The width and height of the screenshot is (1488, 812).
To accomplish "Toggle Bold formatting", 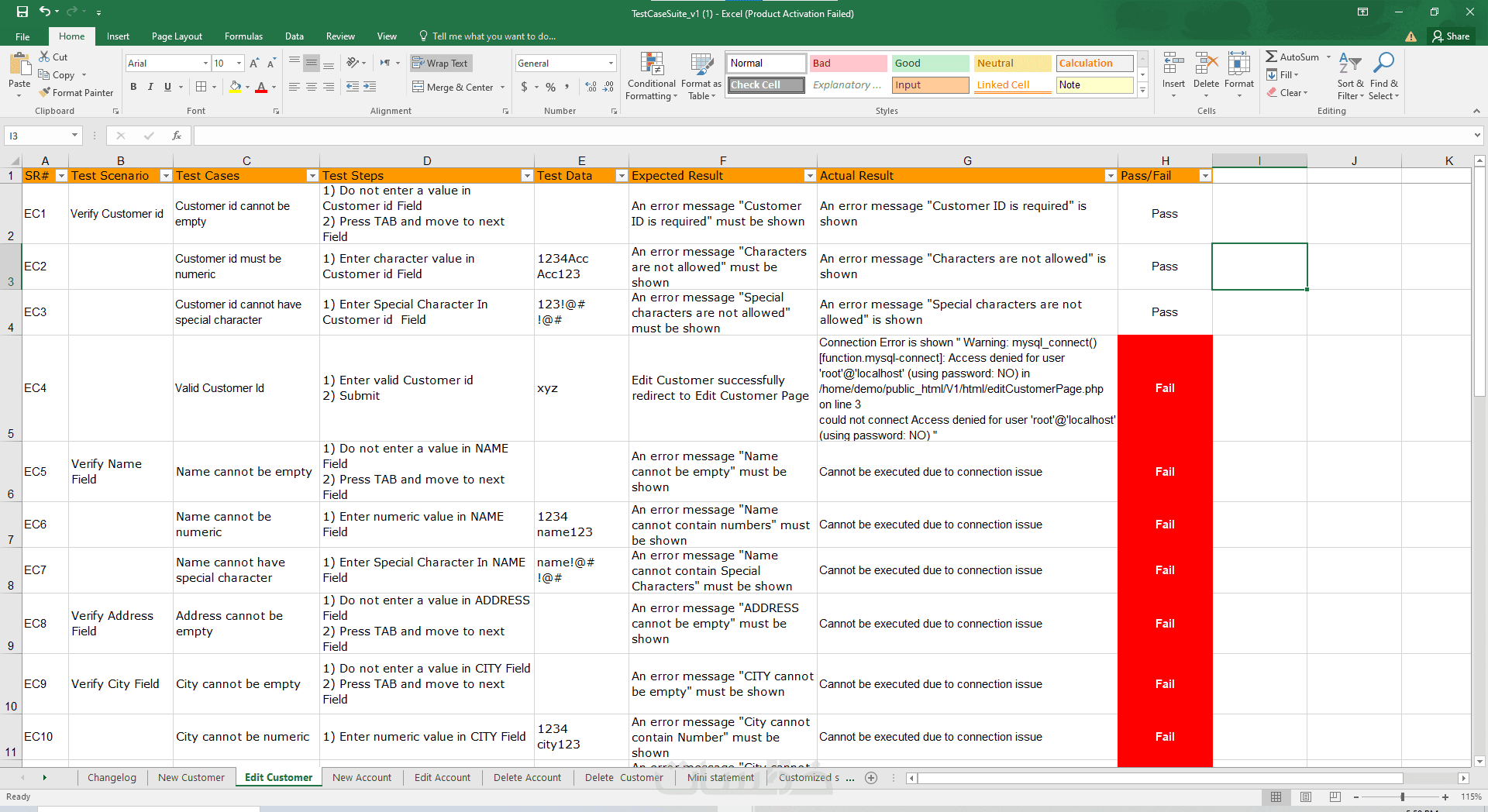I will (x=133, y=87).
